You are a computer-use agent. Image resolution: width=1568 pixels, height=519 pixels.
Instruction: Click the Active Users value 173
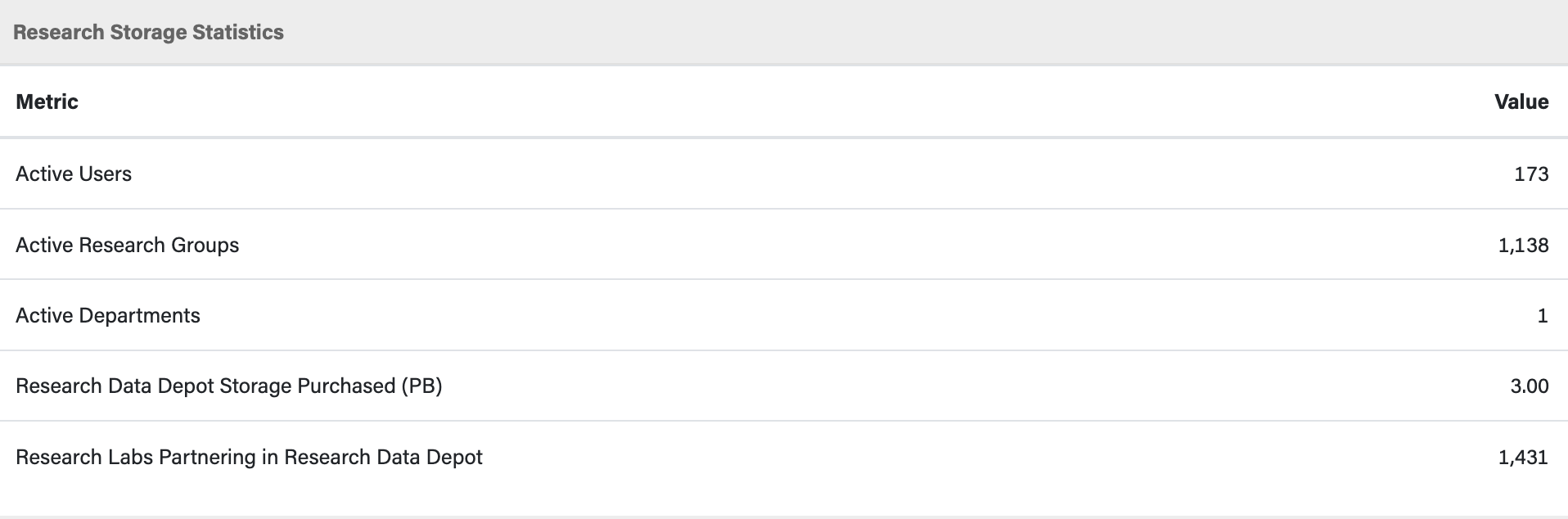coord(1531,174)
